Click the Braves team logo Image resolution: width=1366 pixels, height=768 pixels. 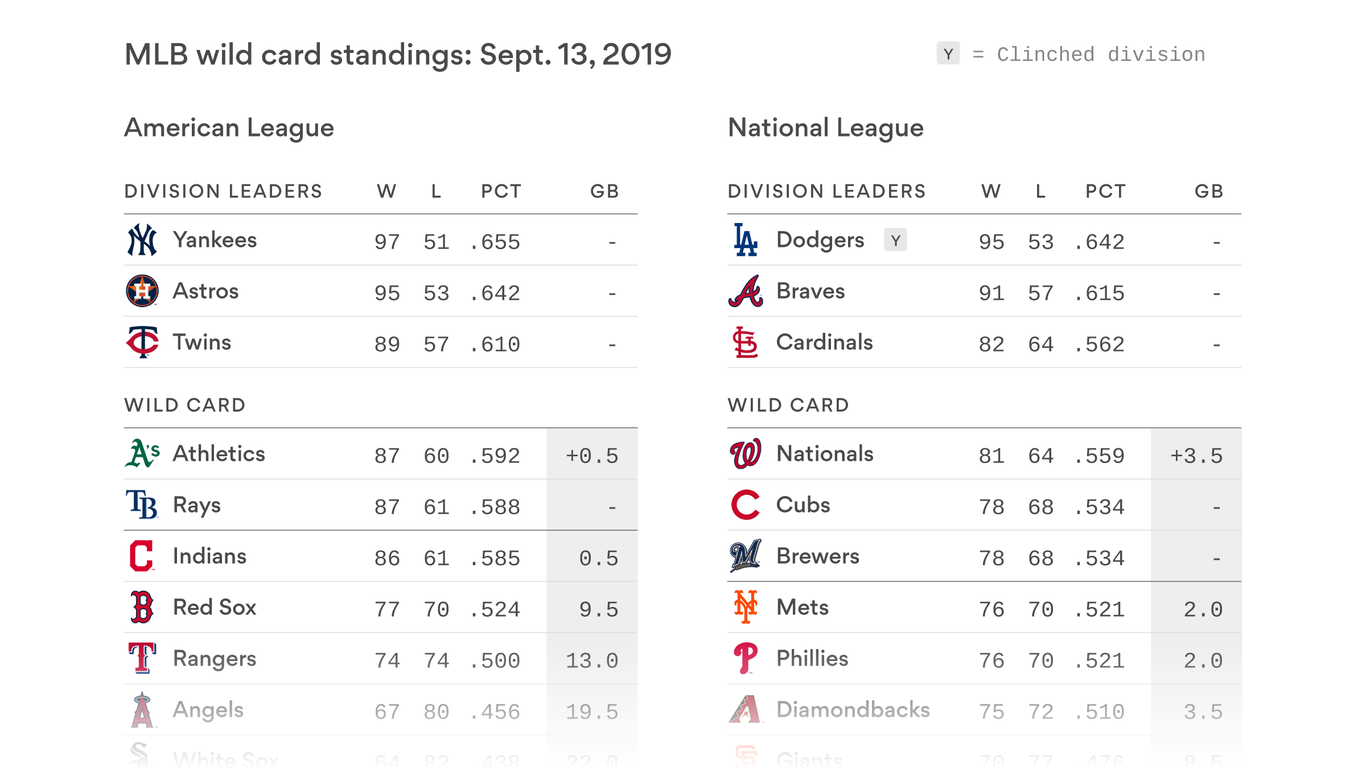point(746,291)
